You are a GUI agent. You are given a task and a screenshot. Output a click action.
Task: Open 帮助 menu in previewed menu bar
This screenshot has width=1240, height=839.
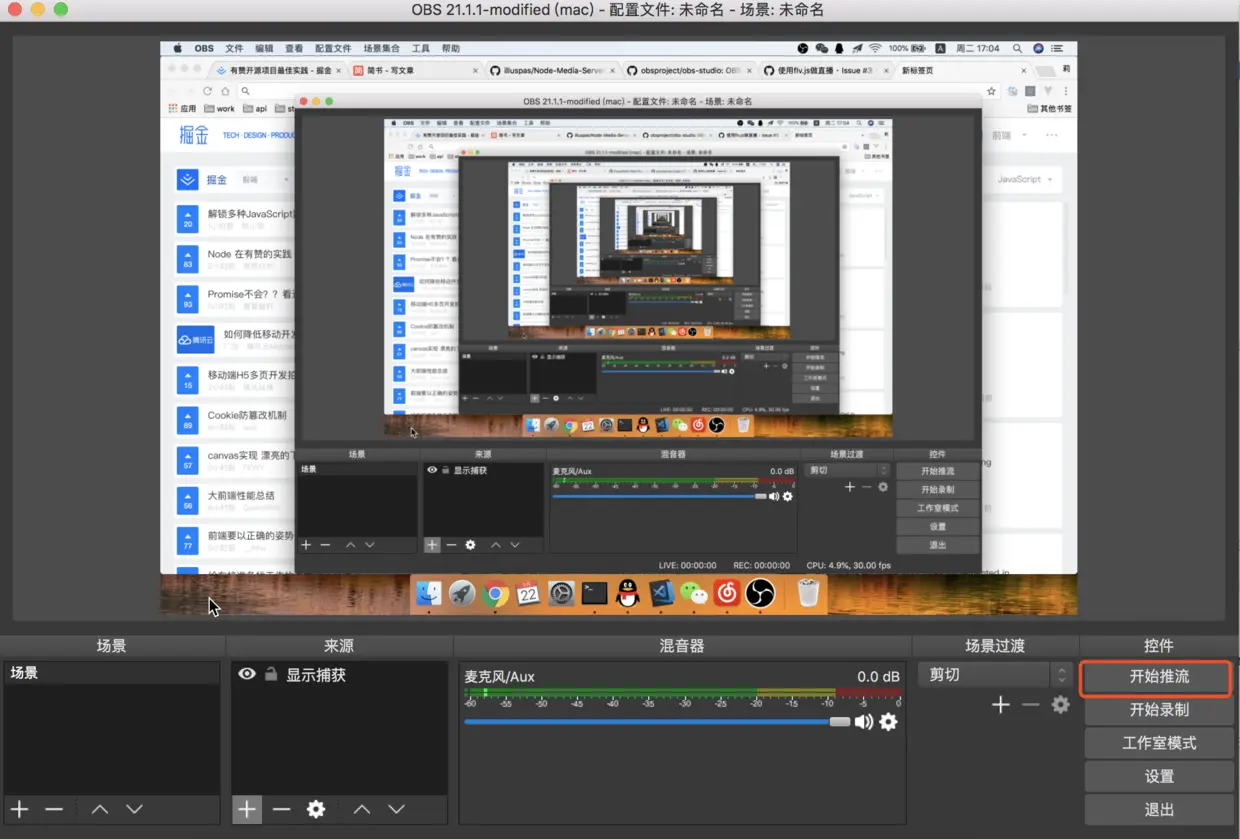[451, 48]
